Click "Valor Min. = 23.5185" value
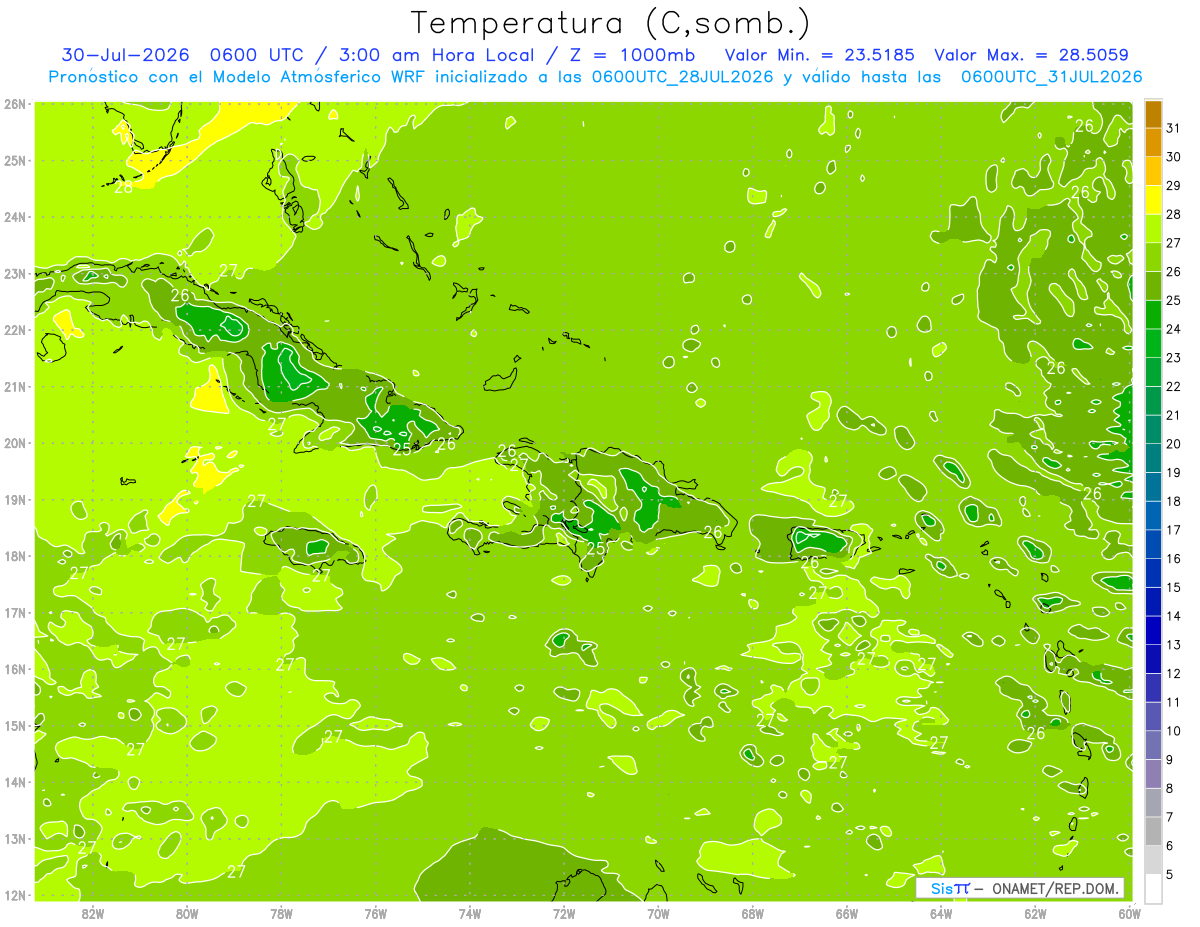1200x927 pixels. [x=819, y=55]
